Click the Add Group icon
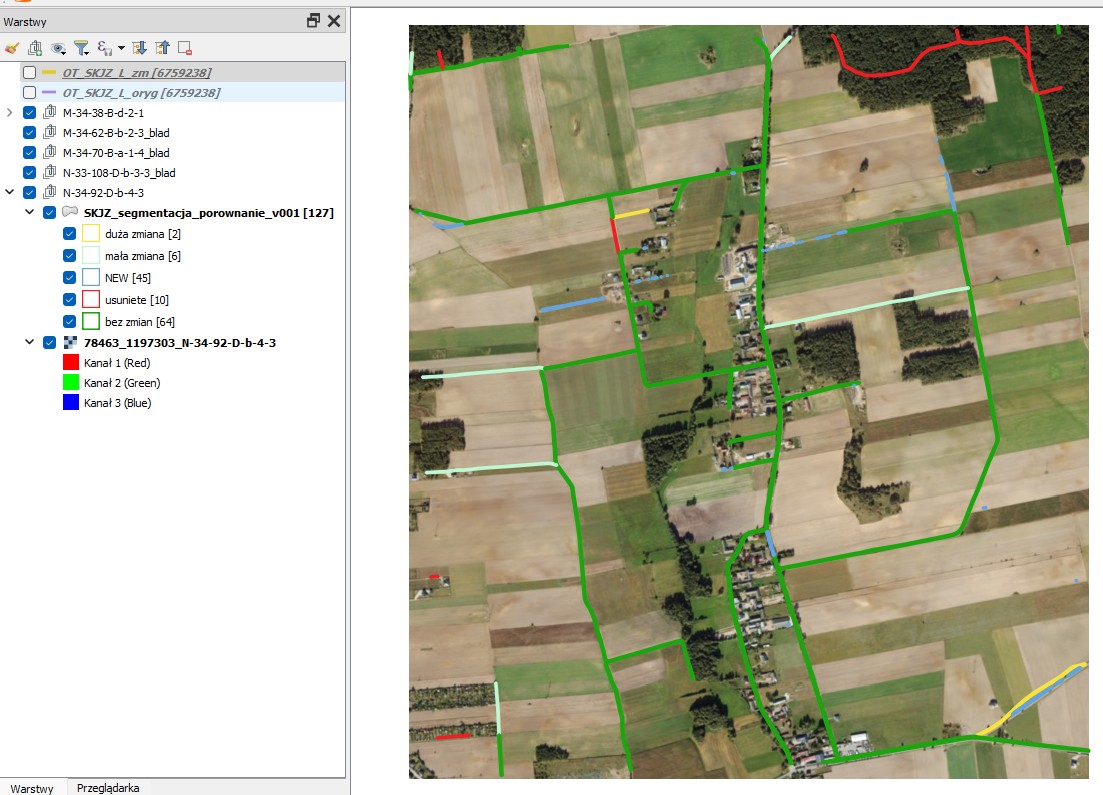Screen dimensions: 1103x795 (x=35, y=47)
